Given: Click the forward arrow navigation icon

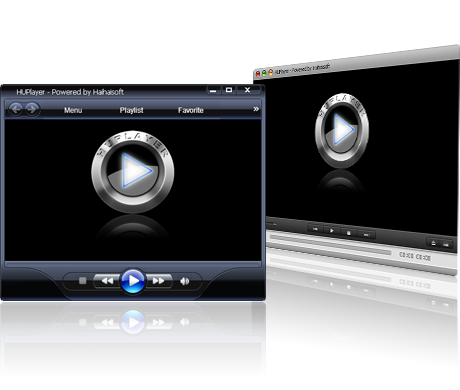Looking at the screenshot, I should pos(32,109).
